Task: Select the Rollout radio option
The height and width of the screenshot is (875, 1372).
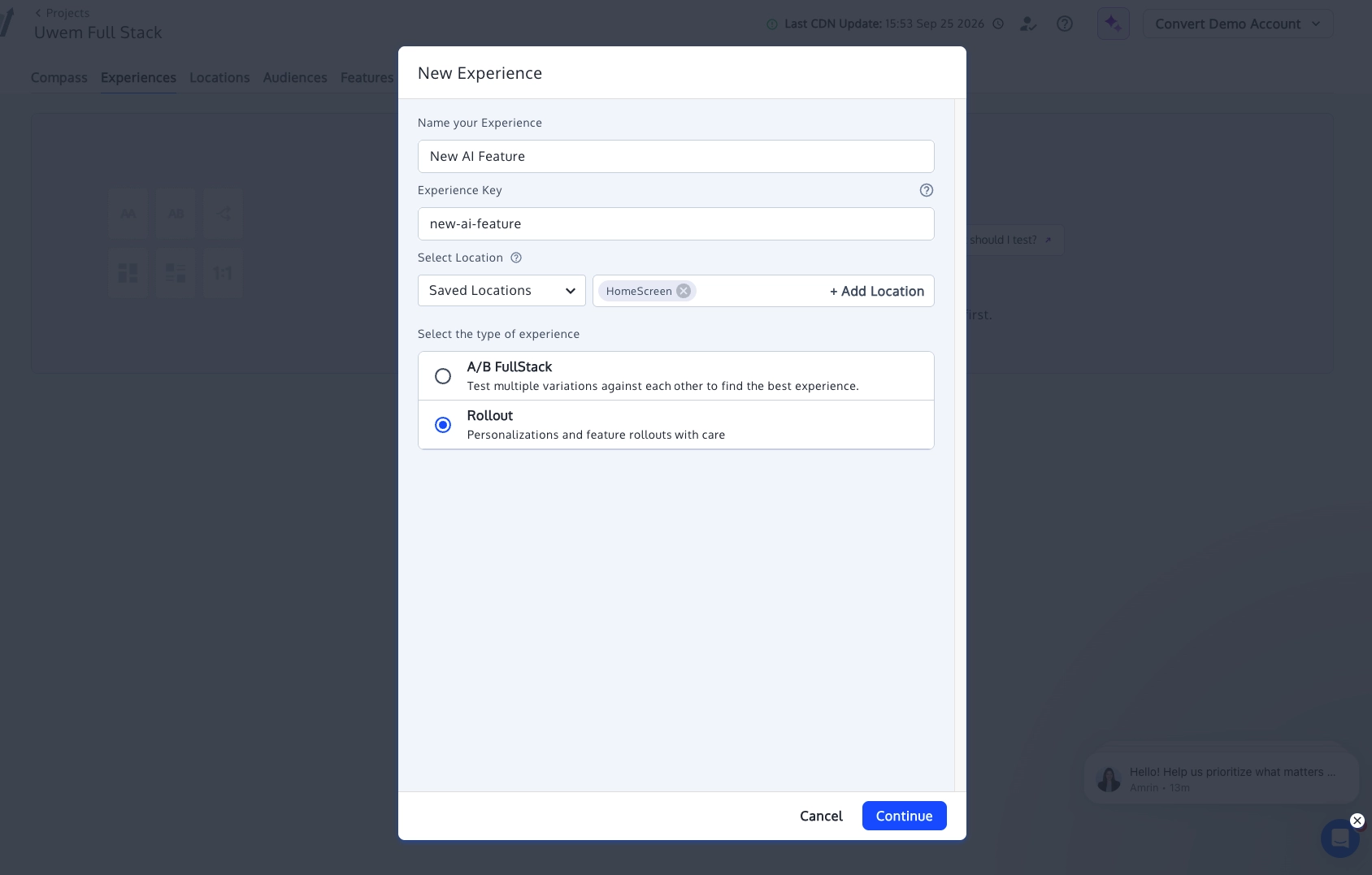Action: pos(443,425)
